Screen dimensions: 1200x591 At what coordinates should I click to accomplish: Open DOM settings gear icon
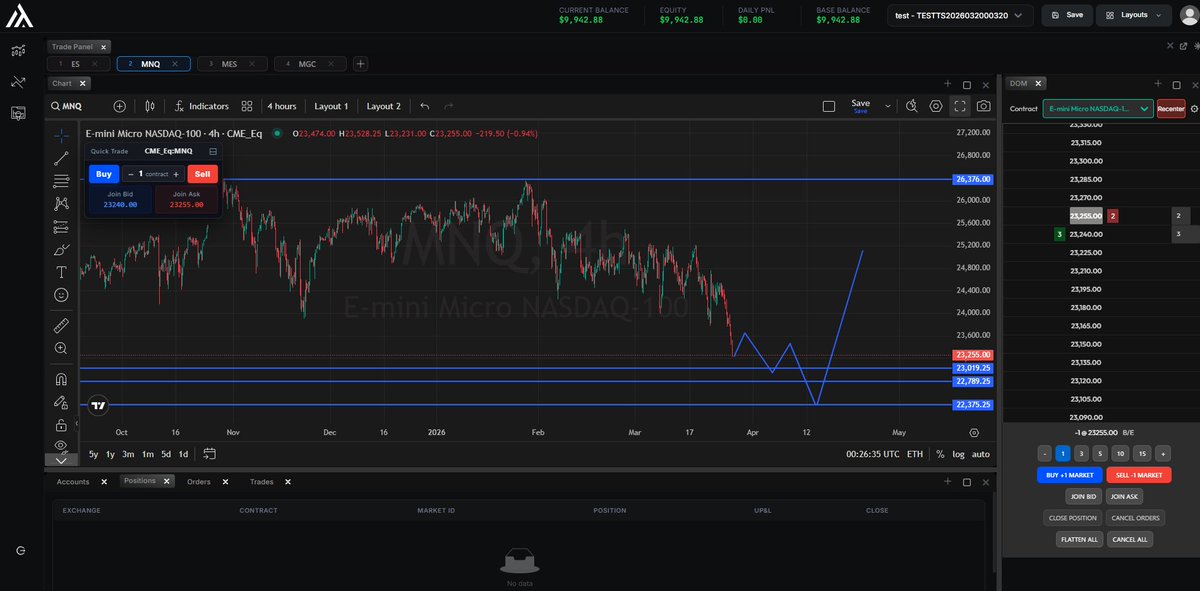(x=1193, y=108)
